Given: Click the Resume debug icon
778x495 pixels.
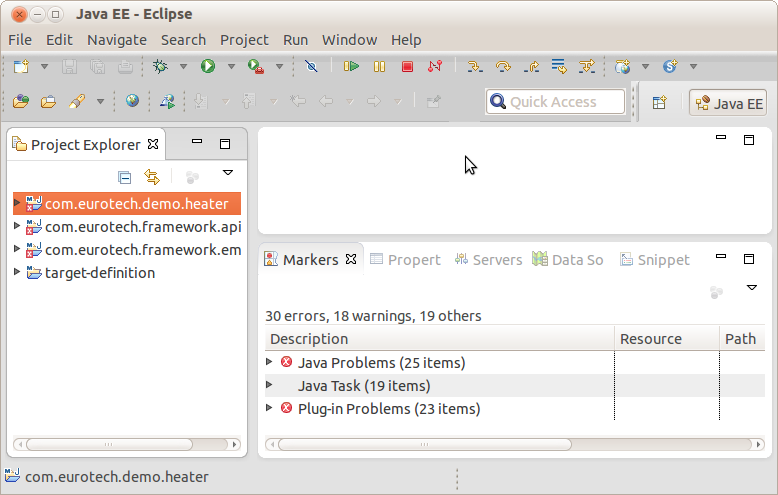Looking at the screenshot, I should [x=351, y=66].
